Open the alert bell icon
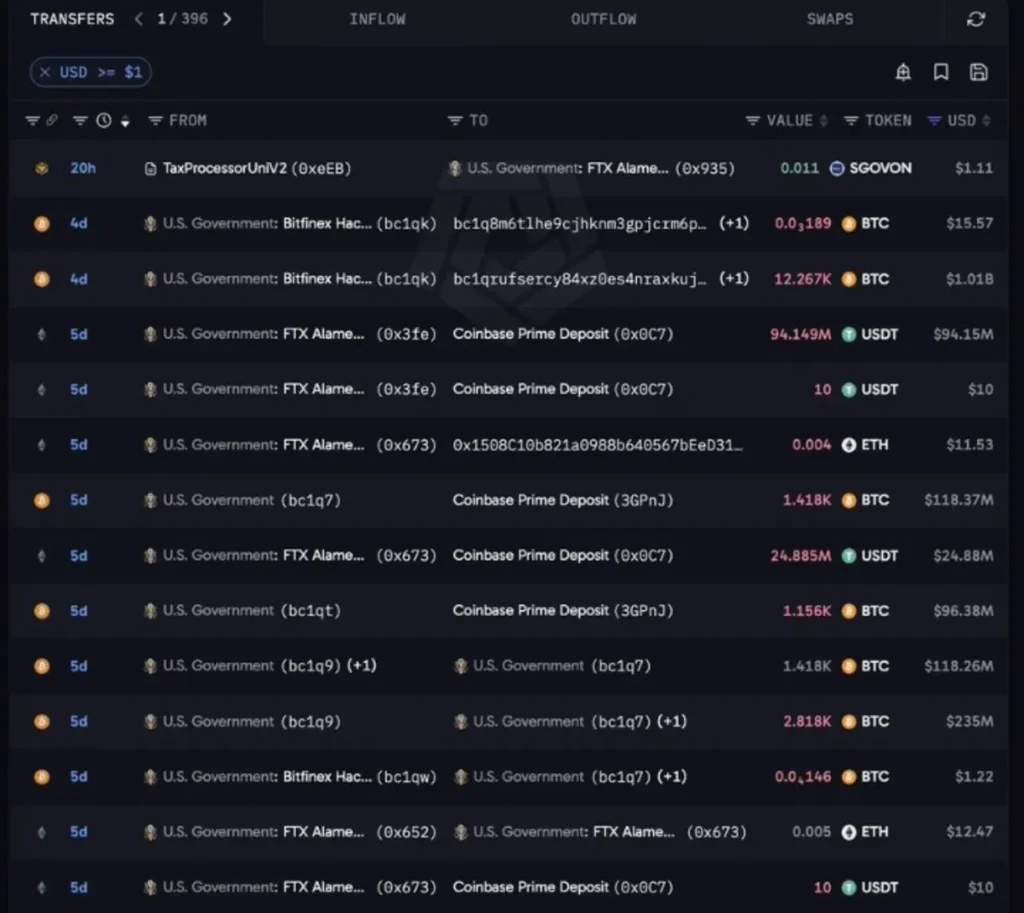Image resolution: width=1024 pixels, height=913 pixels. pyautogui.click(x=903, y=72)
